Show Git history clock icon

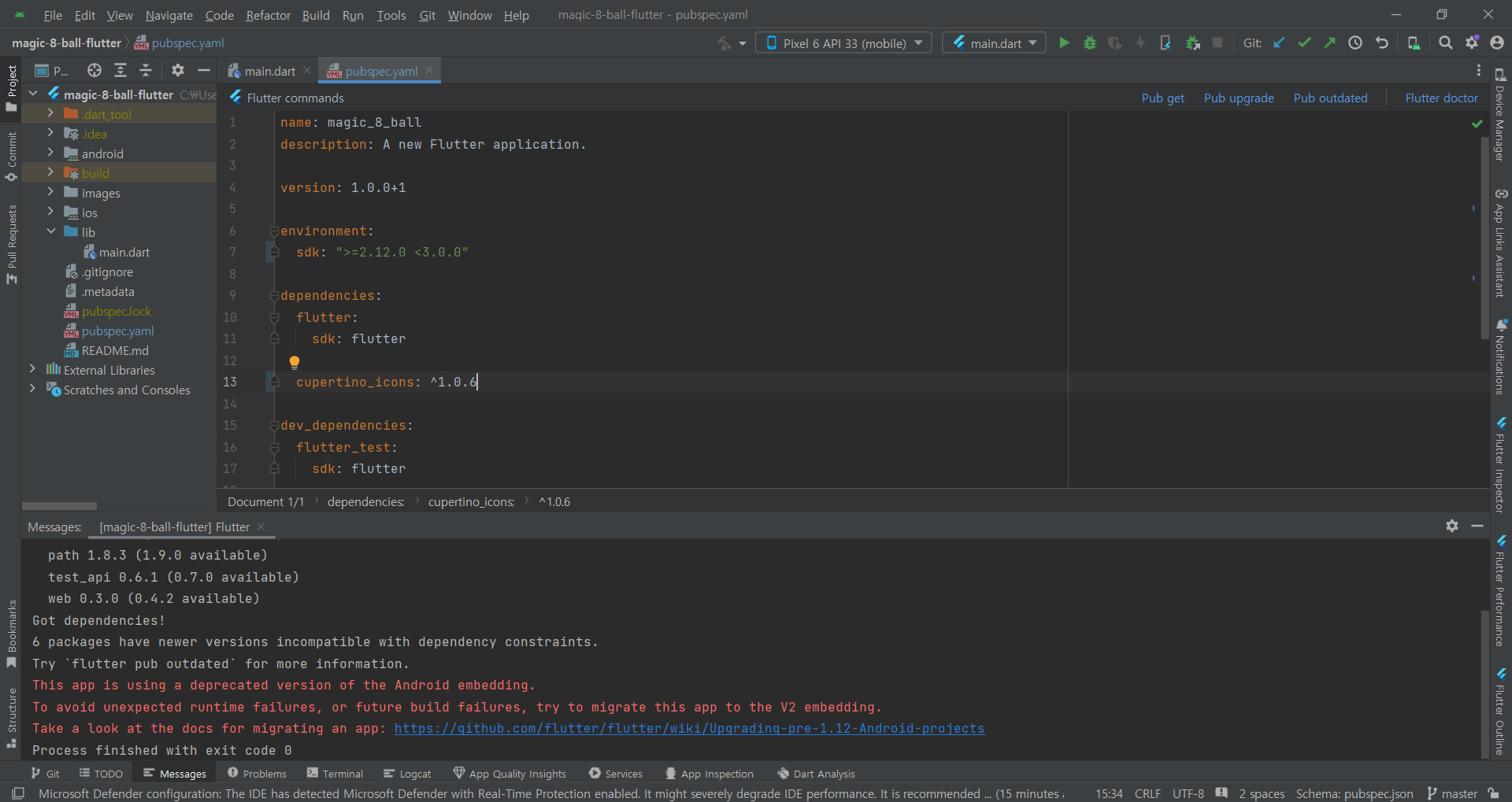point(1355,43)
